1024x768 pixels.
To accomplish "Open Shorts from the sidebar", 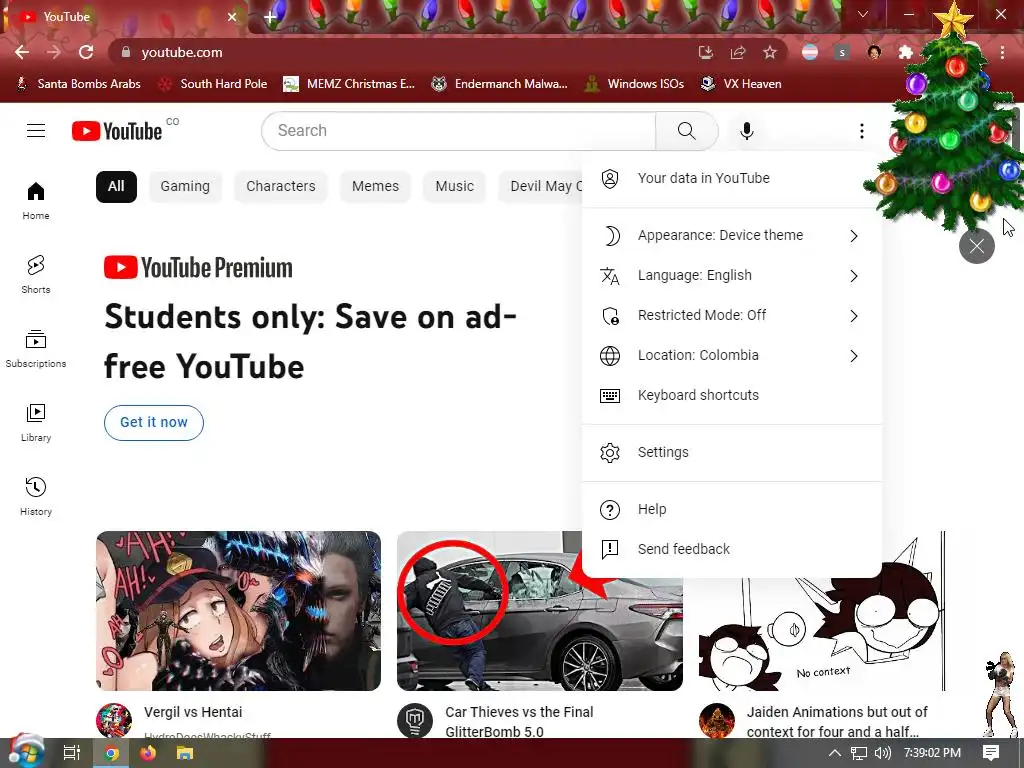I will click(x=36, y=274).
